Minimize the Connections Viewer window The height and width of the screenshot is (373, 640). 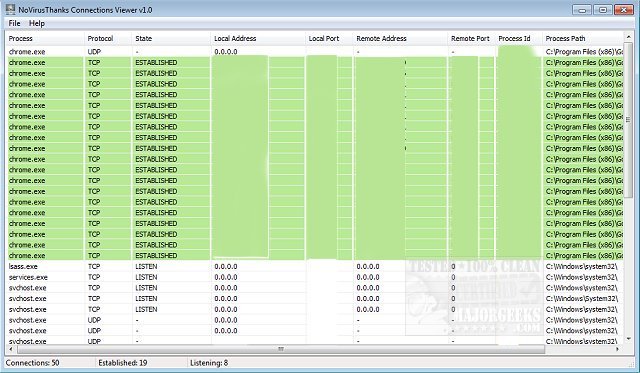(582, 9)
